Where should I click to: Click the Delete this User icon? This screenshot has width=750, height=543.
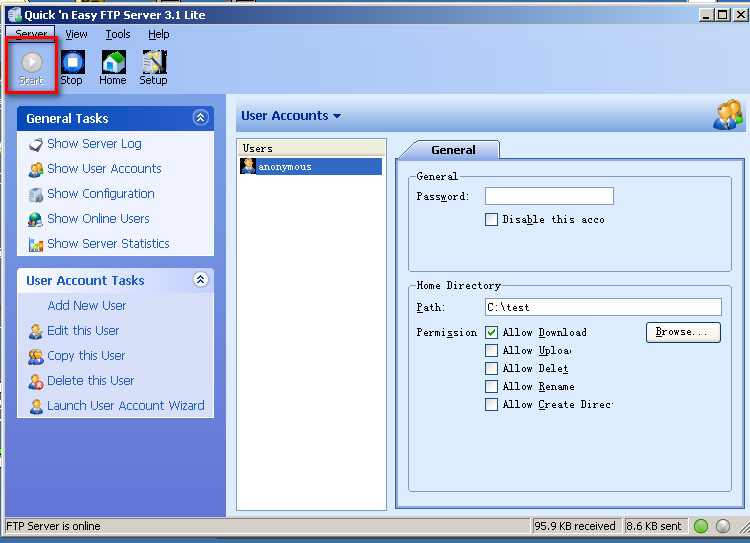tap(36, 381)
